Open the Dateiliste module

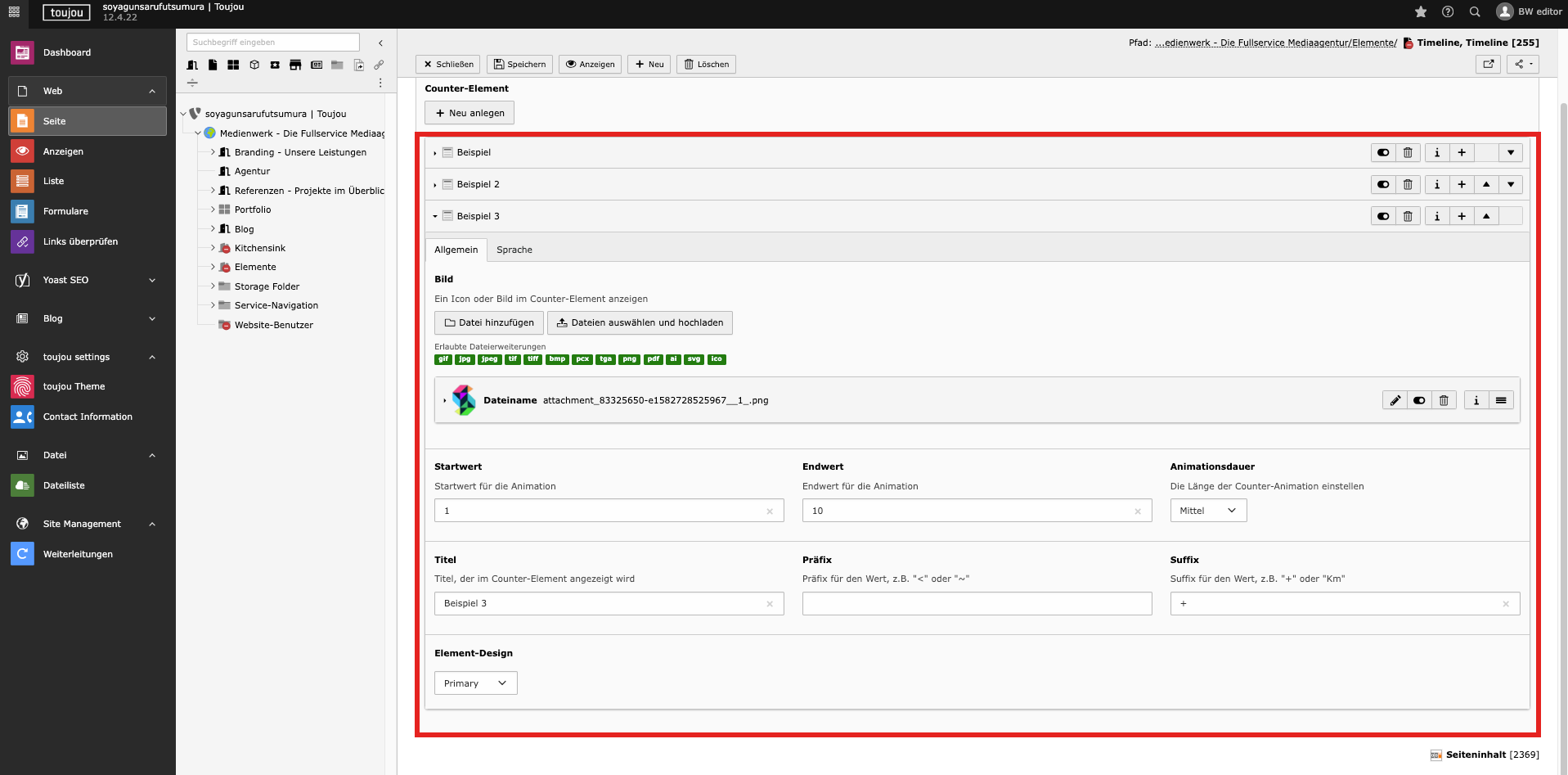coord(64,485)
